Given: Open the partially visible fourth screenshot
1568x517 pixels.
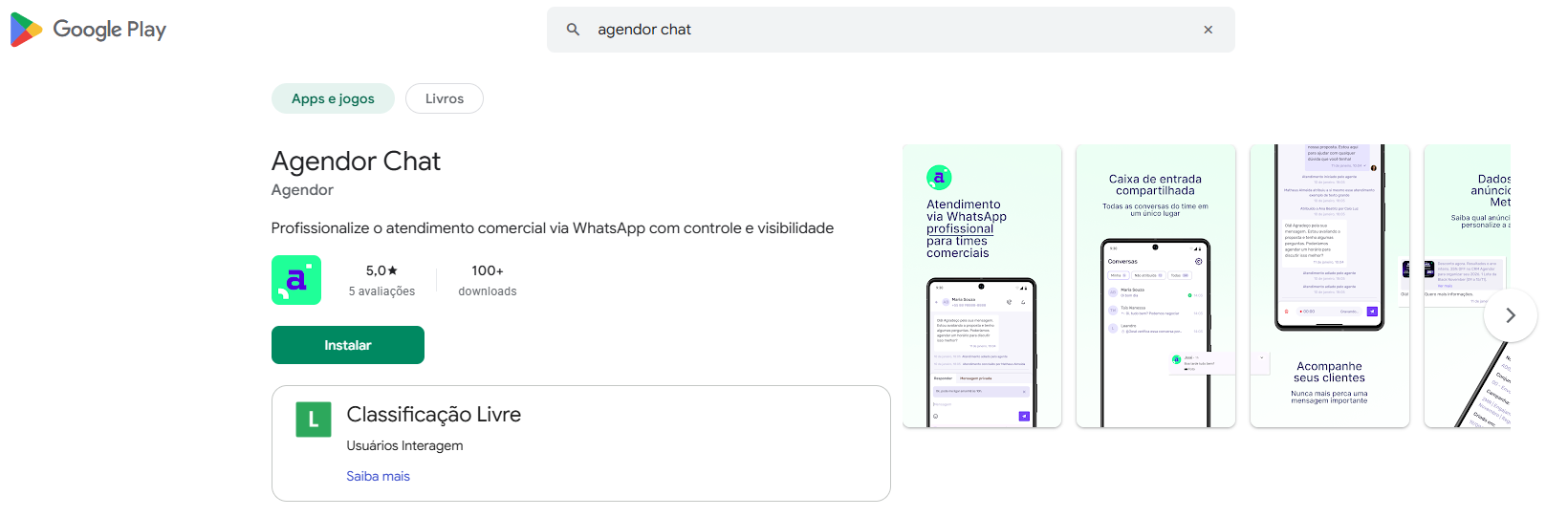Looking at the screenshot, I should click(1468, 286).
